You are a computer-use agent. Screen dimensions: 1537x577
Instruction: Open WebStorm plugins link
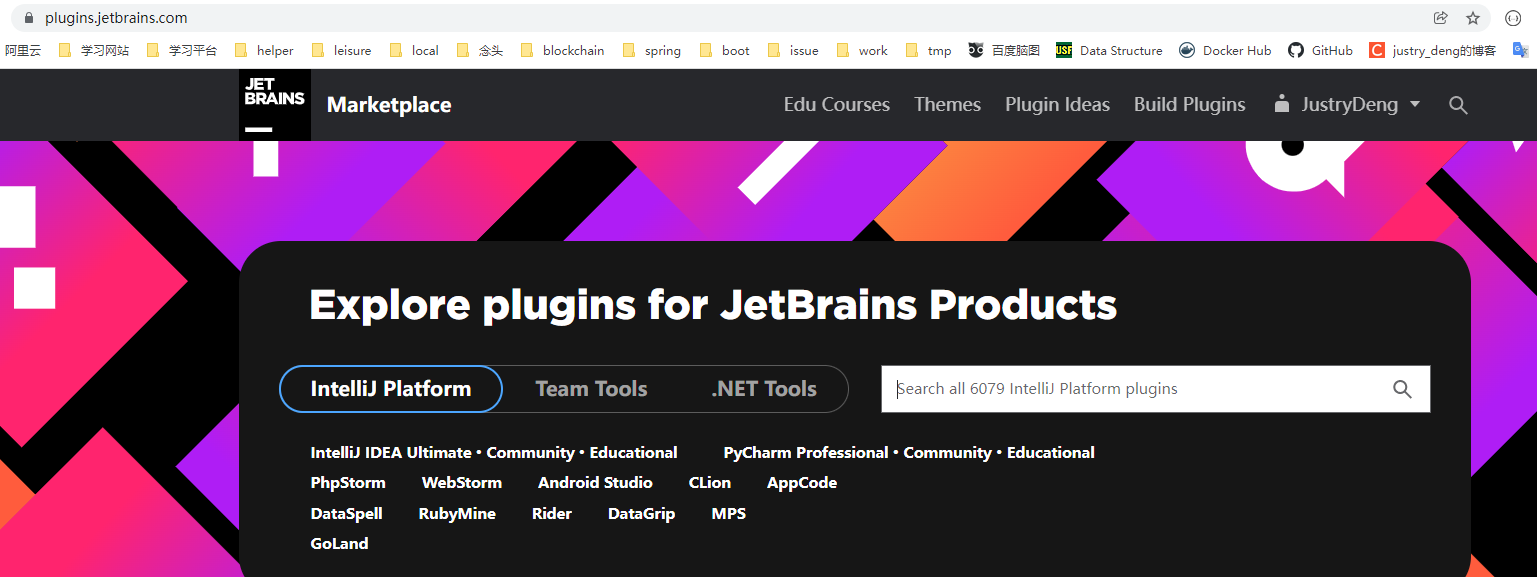tap(462, 483)
